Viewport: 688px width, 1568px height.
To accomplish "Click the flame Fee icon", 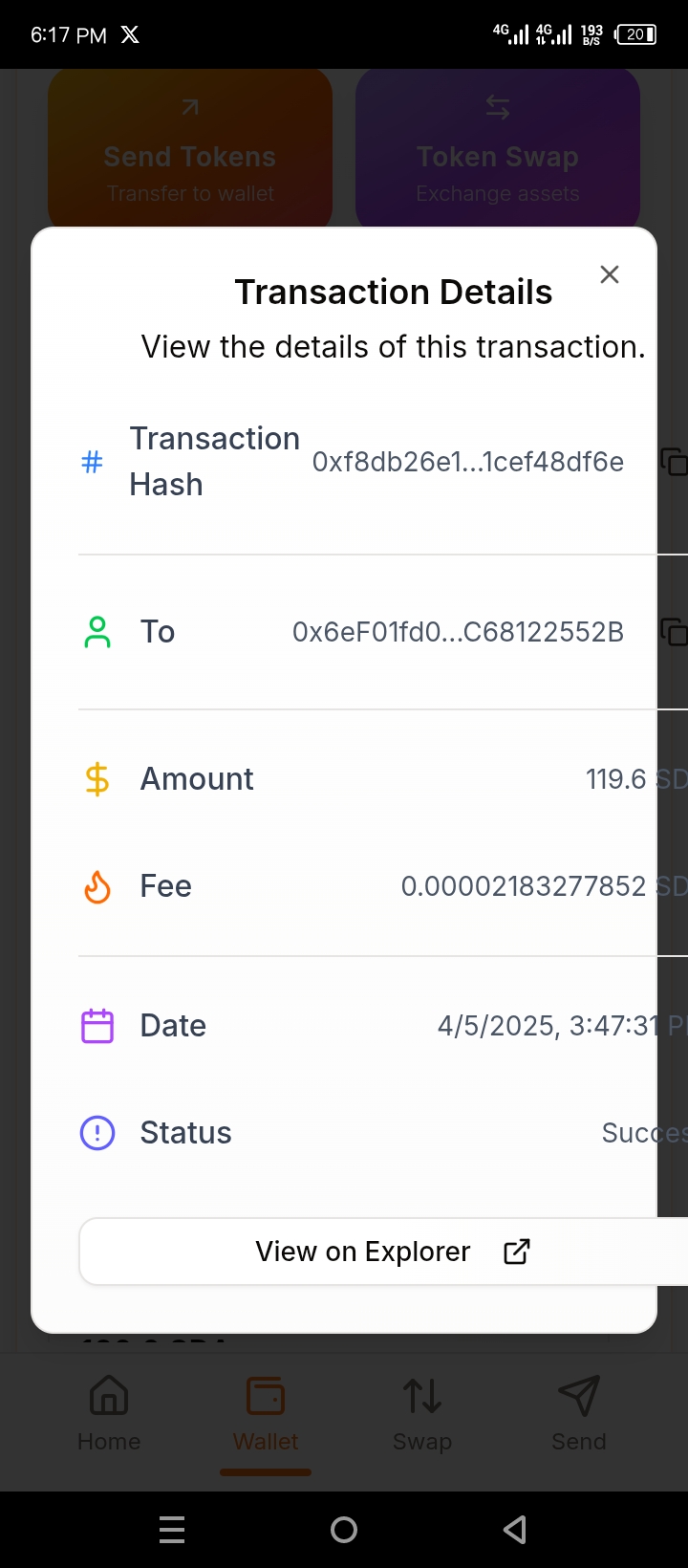I will pos(97,887).
